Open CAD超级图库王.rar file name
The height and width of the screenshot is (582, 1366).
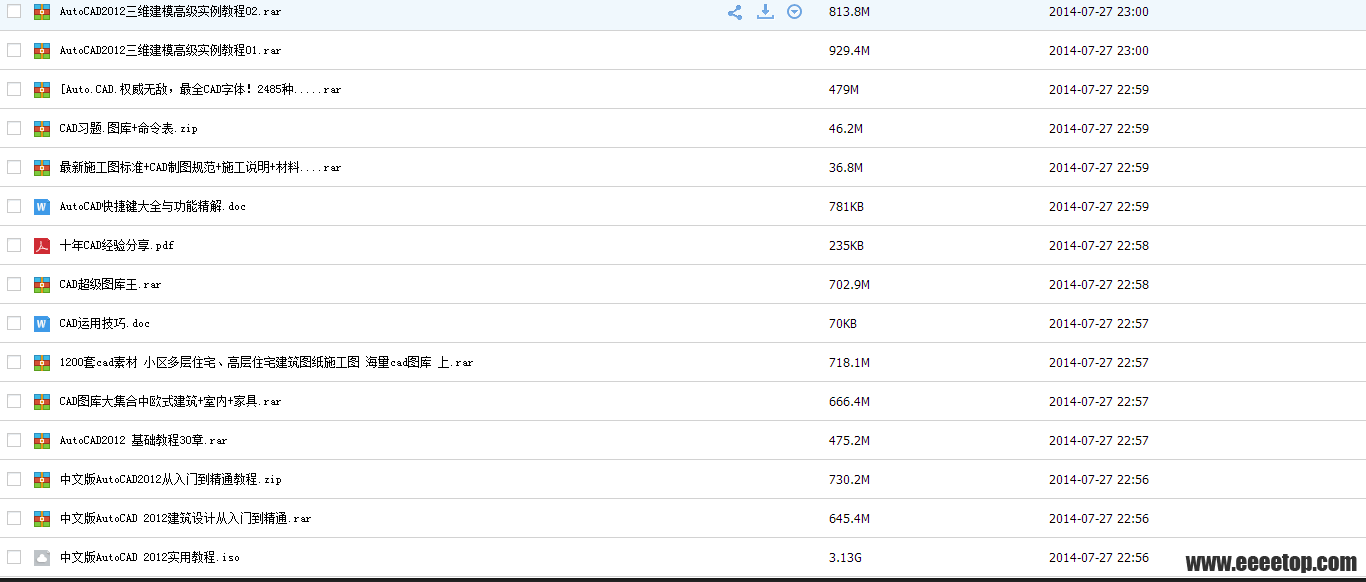pyautogui.click(x=110, y=285)
